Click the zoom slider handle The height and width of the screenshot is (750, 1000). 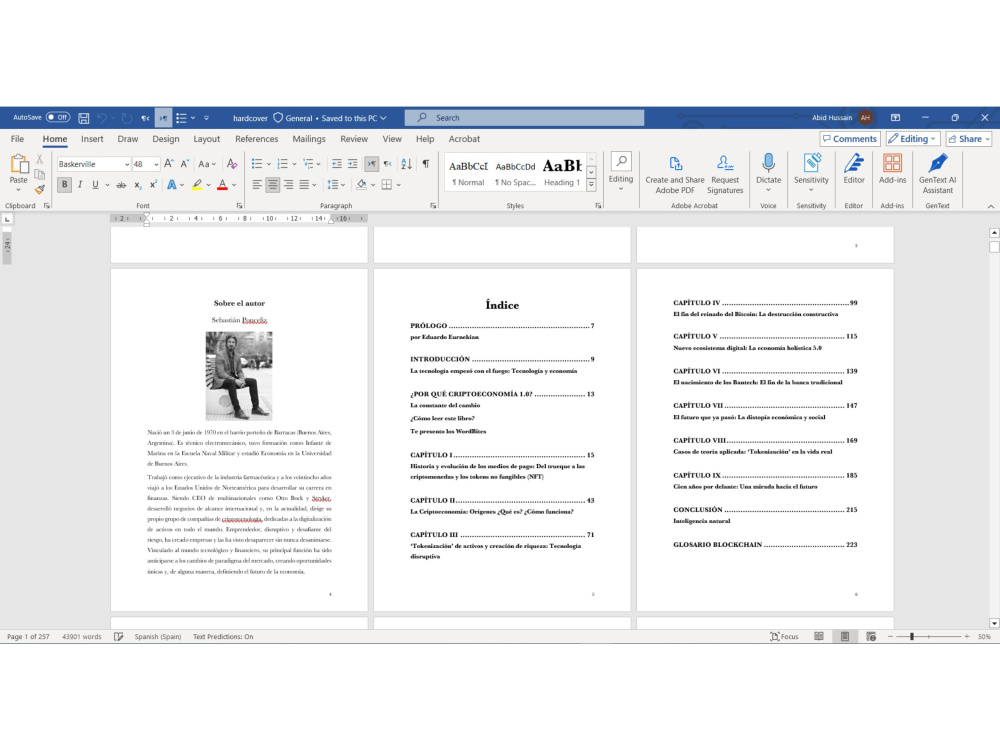click(x=912, y=636)
